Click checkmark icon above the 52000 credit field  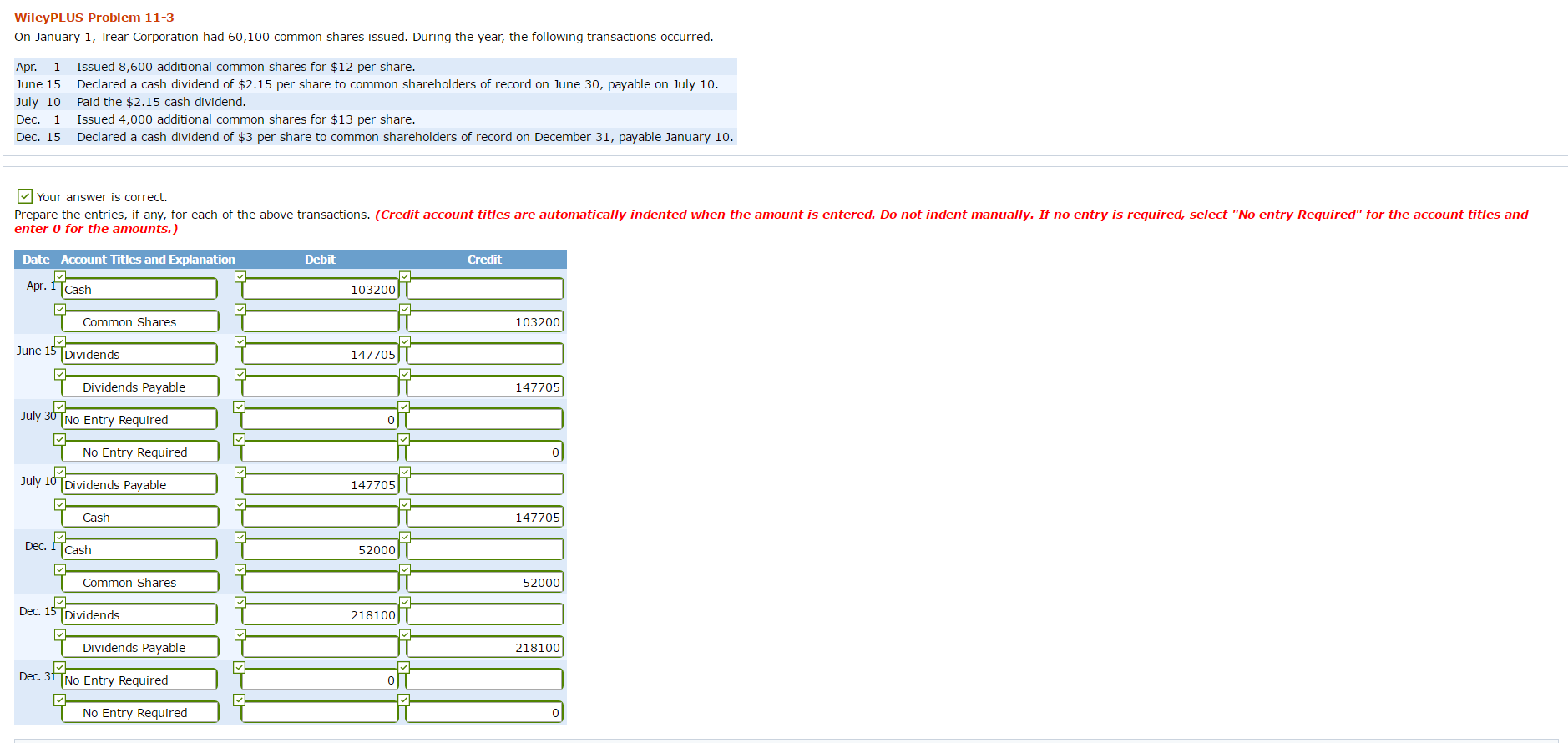[x=405, y=569]
